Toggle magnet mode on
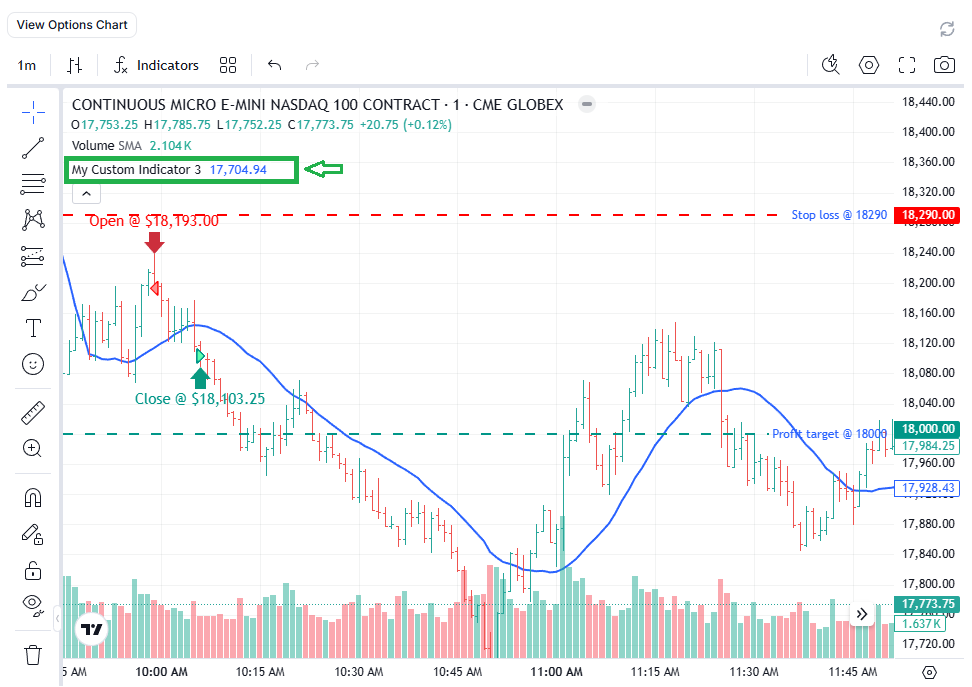The width and height of the screenshot is (972, 687). pos(33,497)
